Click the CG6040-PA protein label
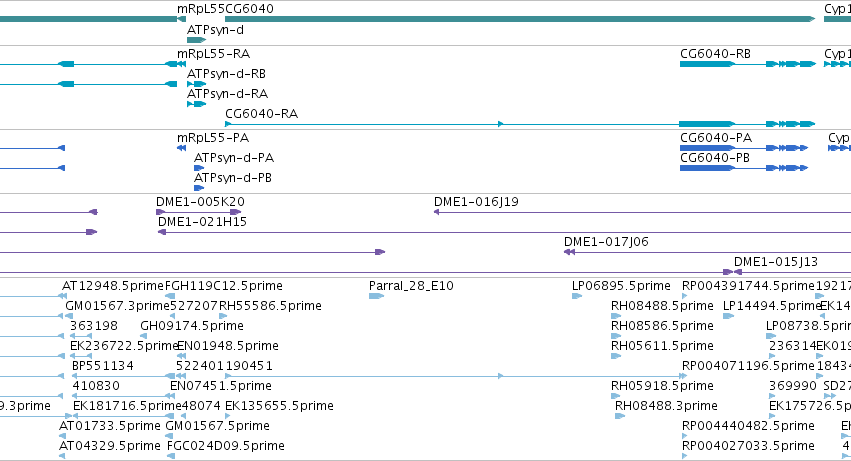The width and height of the screenshot is (851, 461). pos(716,138)
